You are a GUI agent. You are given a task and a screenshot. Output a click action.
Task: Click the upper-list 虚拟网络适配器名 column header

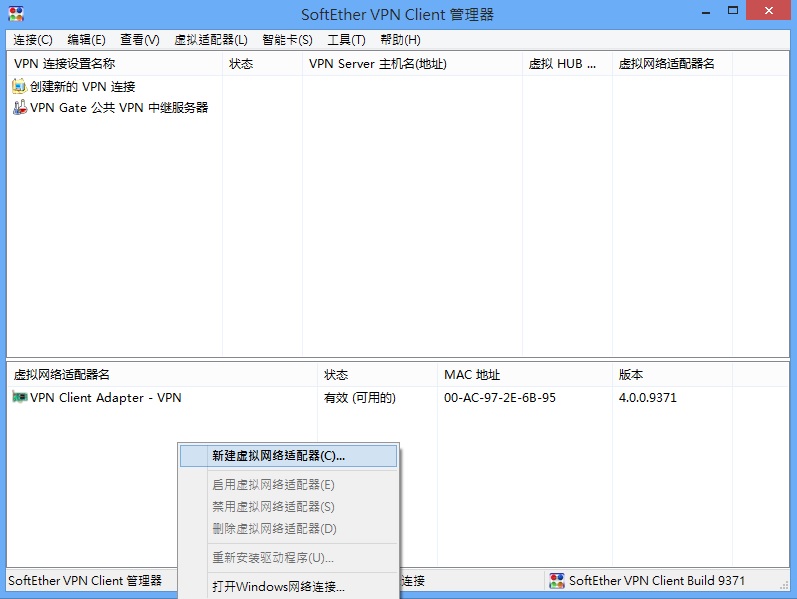coord(672,64)
